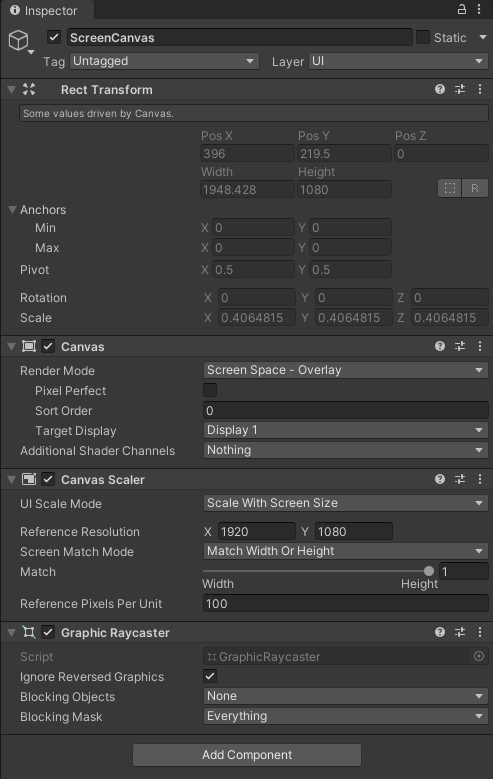Toggle Rect Transform blueprint mode button
The width and height of the screenshot is (493, 779).
click(450, 188)
